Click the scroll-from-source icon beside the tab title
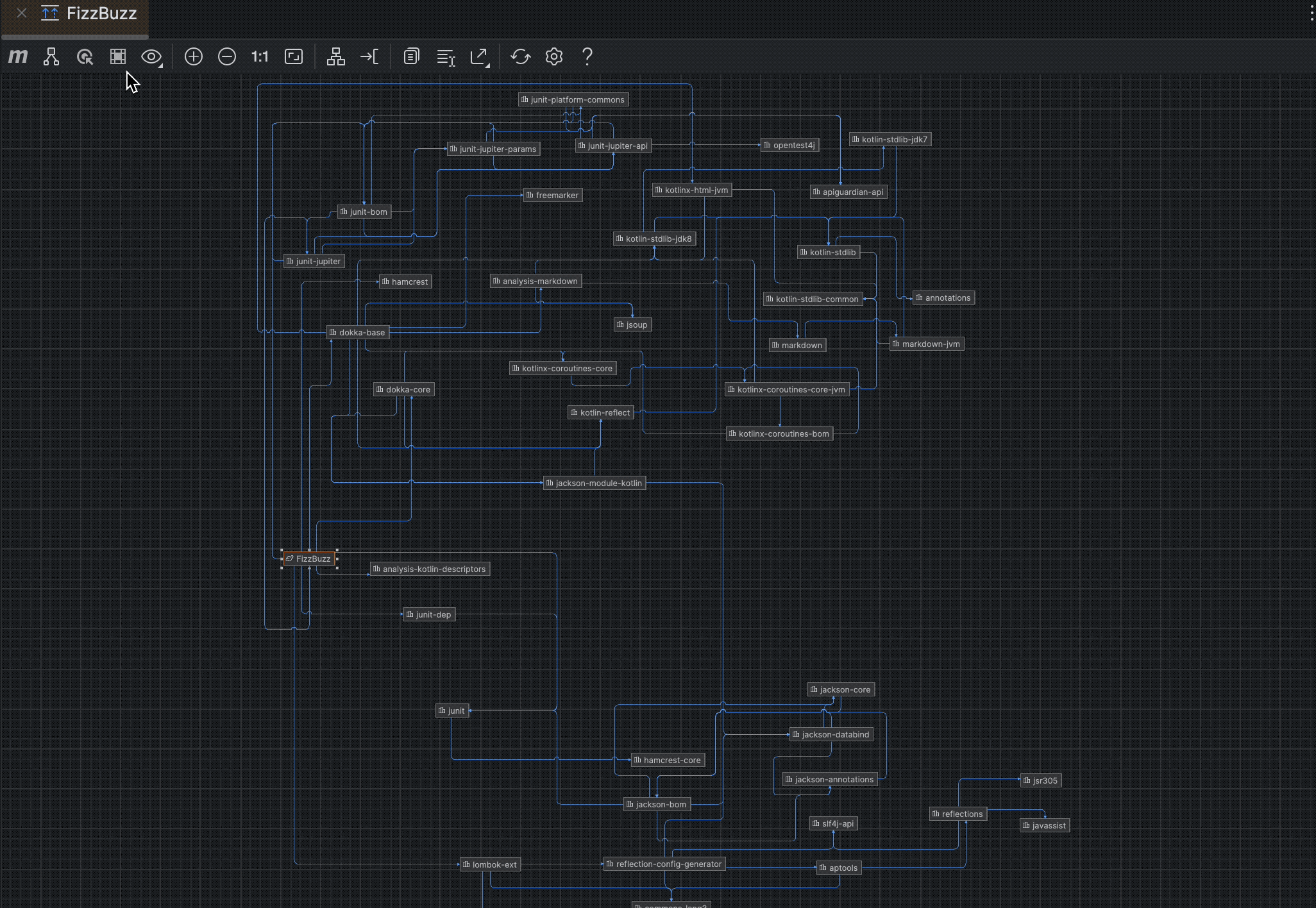Screen dimensions: 1316x908 (50, 13)
